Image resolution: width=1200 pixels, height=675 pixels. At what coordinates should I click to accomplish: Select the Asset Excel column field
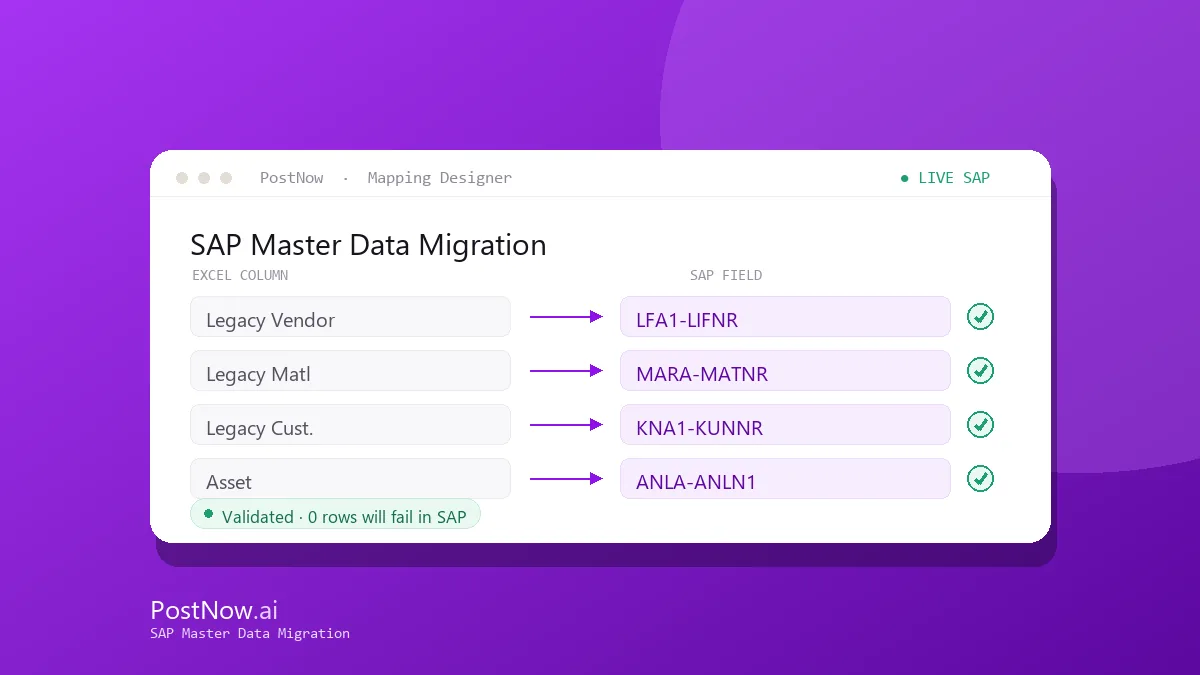point(350,479)
